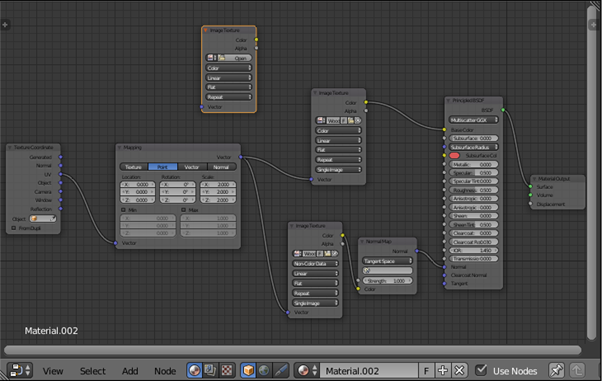Click BSDF output socket on Principled BSDF
Image resolution: width=602 pixels, height=381 pixels.
(x=503, y=110)
